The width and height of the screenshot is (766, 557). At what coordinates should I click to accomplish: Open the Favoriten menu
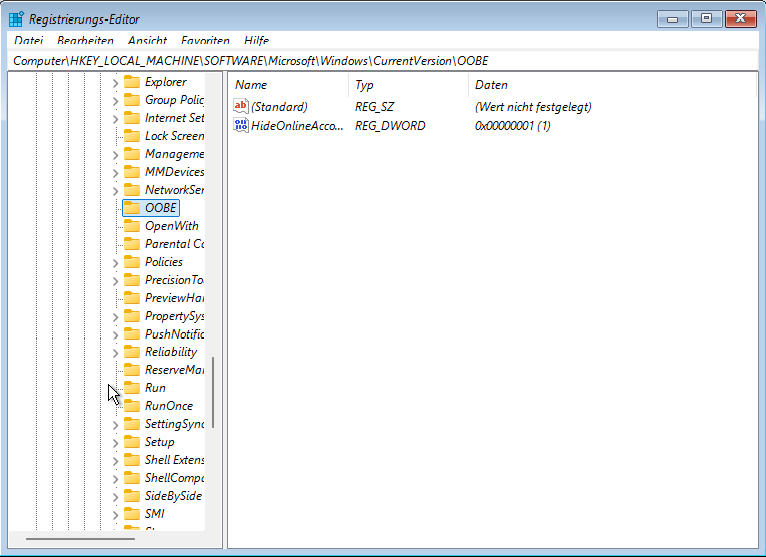[x=205, y=41]
